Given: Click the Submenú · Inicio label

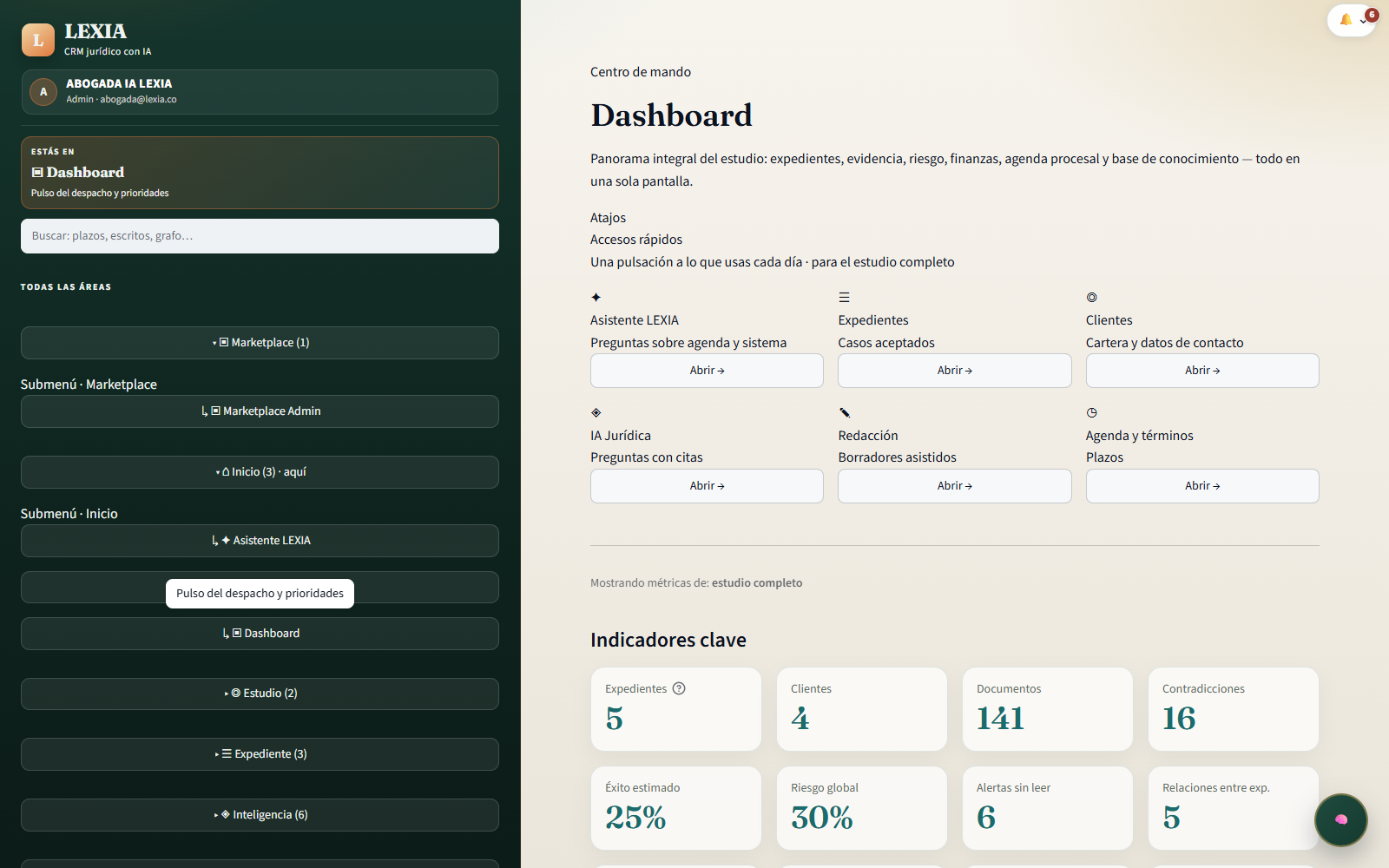Looking at the screenshot, I should tap(69, 514).
